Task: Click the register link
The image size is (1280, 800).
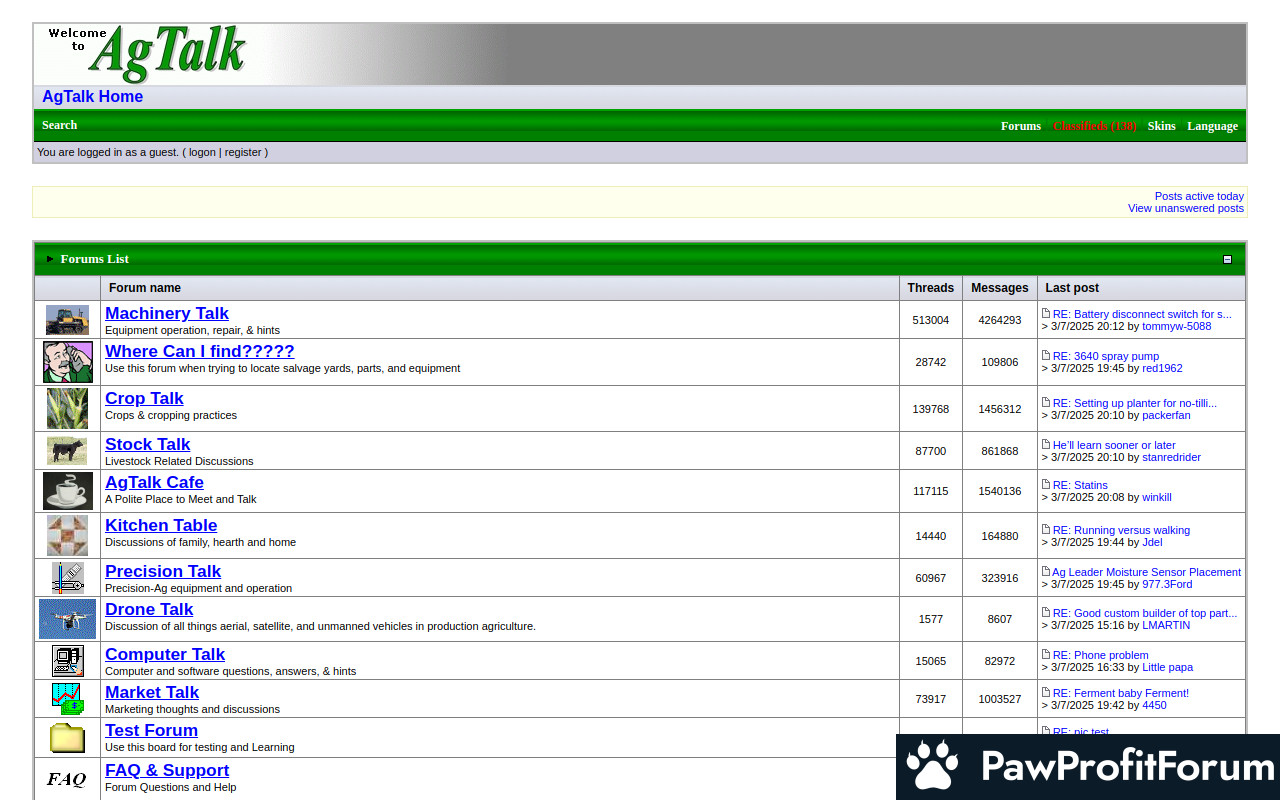Action: click(243, 153)
